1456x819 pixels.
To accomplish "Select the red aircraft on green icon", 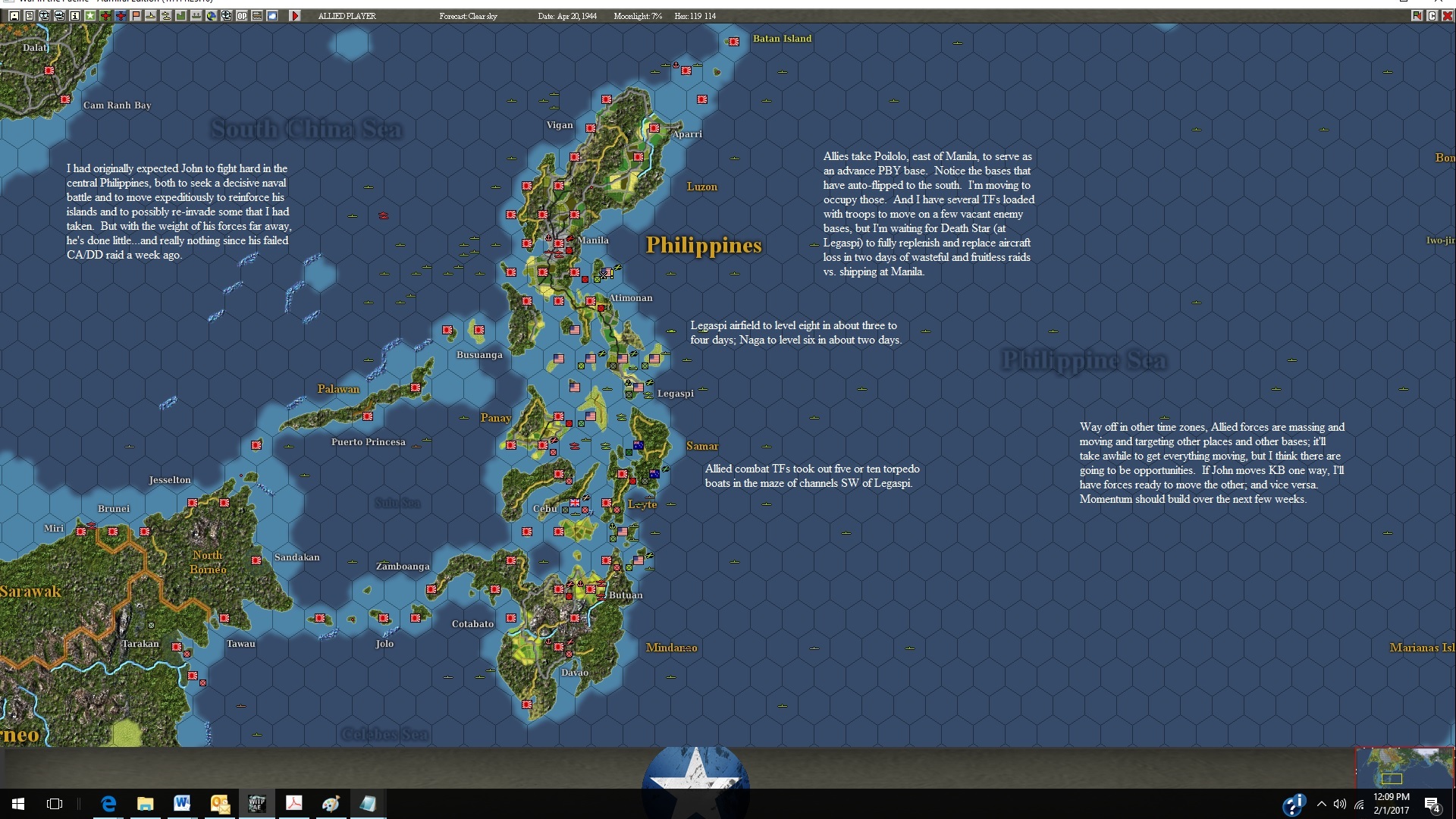I will pos(105,15).
